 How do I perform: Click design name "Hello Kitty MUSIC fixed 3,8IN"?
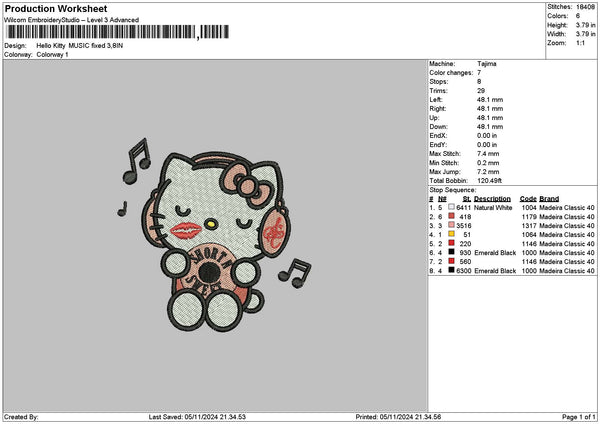80,46
